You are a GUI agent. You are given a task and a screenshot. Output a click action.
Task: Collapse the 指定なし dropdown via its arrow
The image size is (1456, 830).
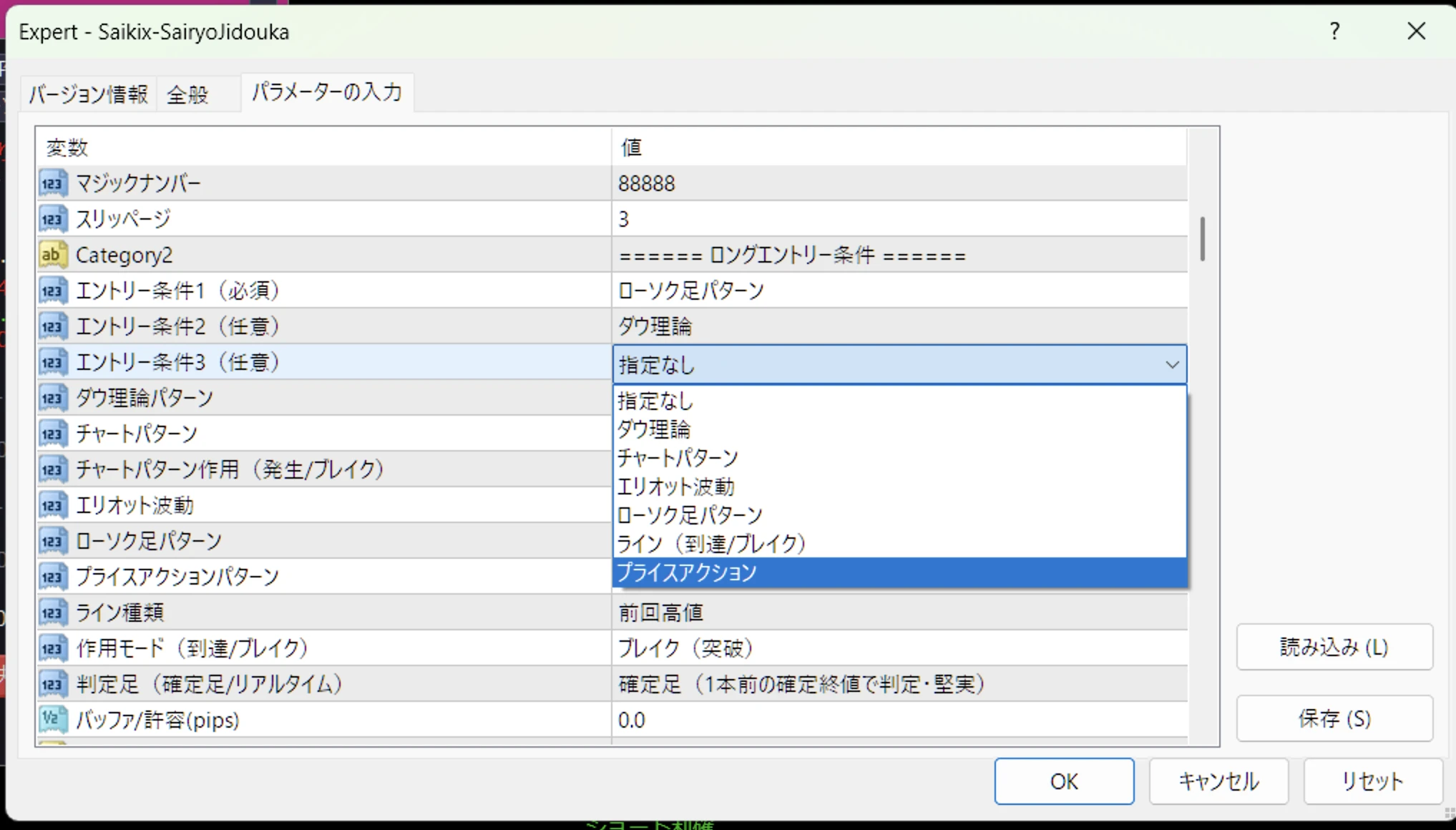pos(1172,365)
